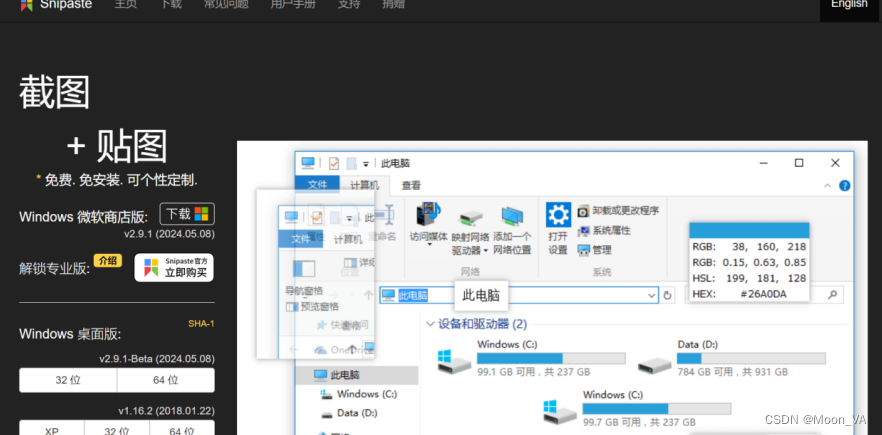Open the 文件 ribbon tab

tap(318, 185)
